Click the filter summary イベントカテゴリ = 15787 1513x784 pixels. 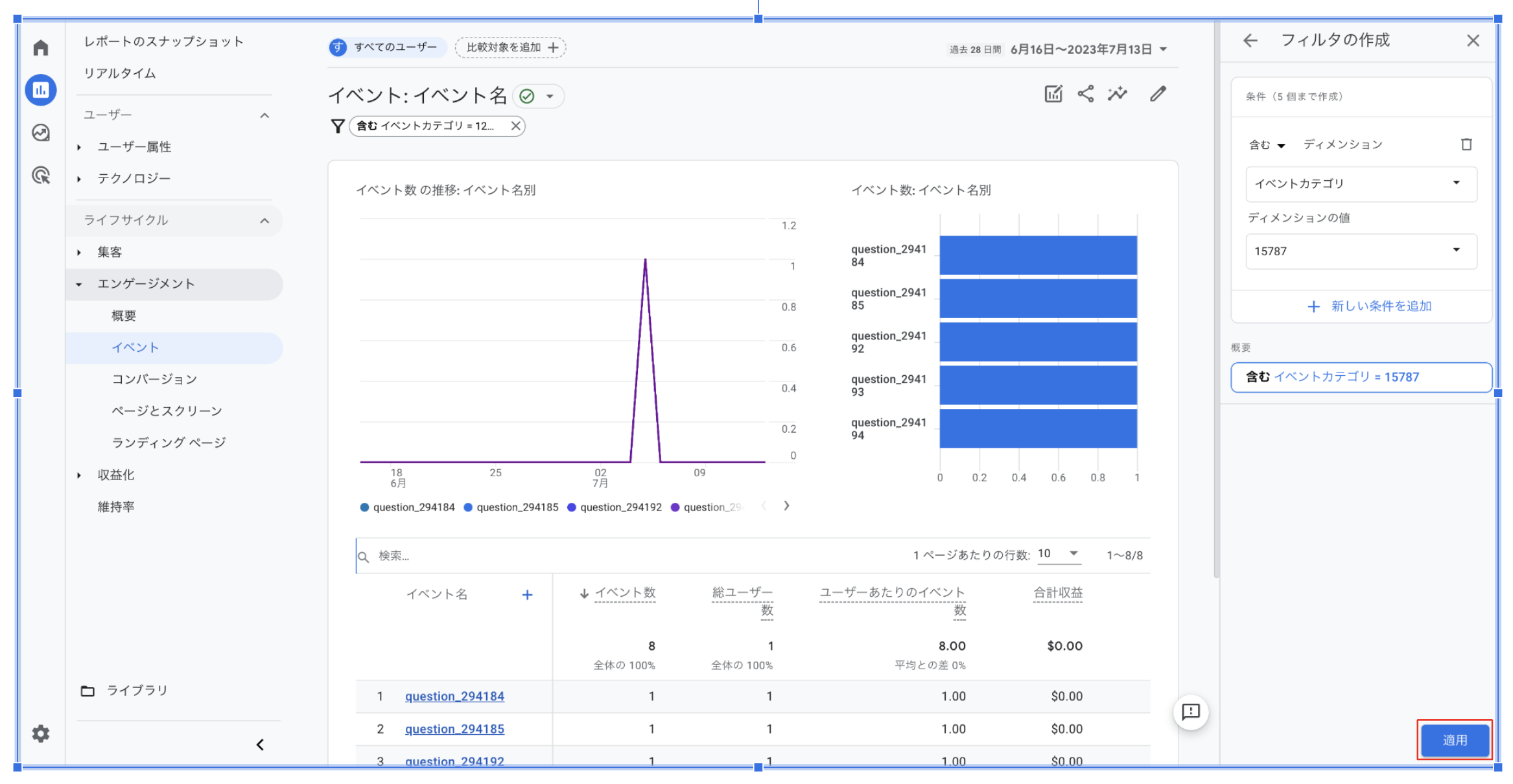point(1361,377)
